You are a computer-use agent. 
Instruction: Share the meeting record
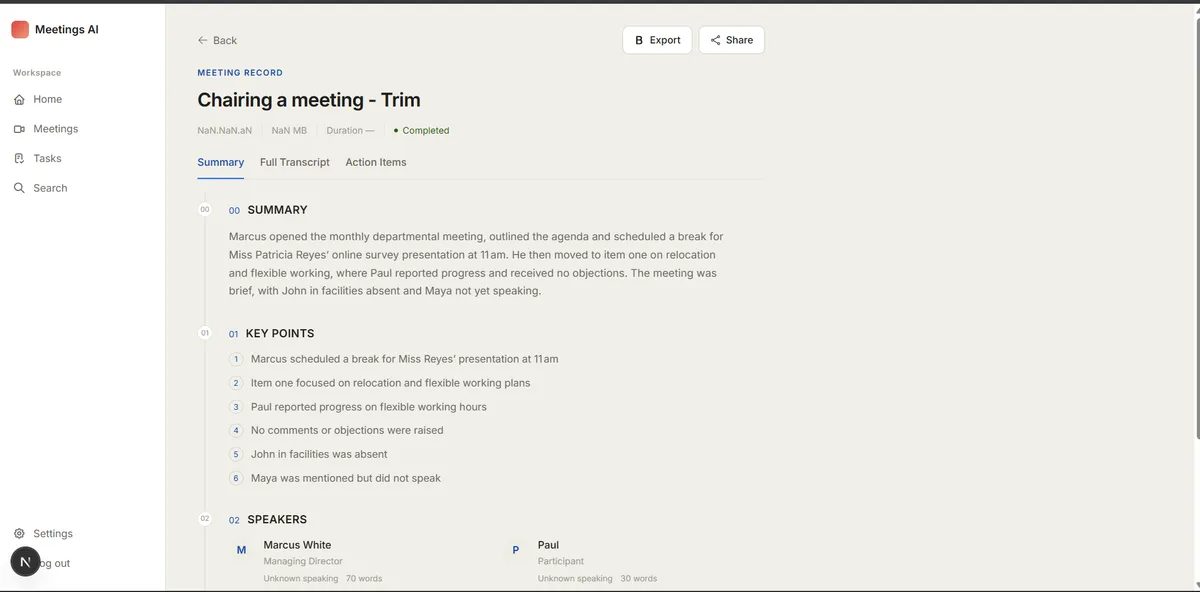[x=732, y=40]
